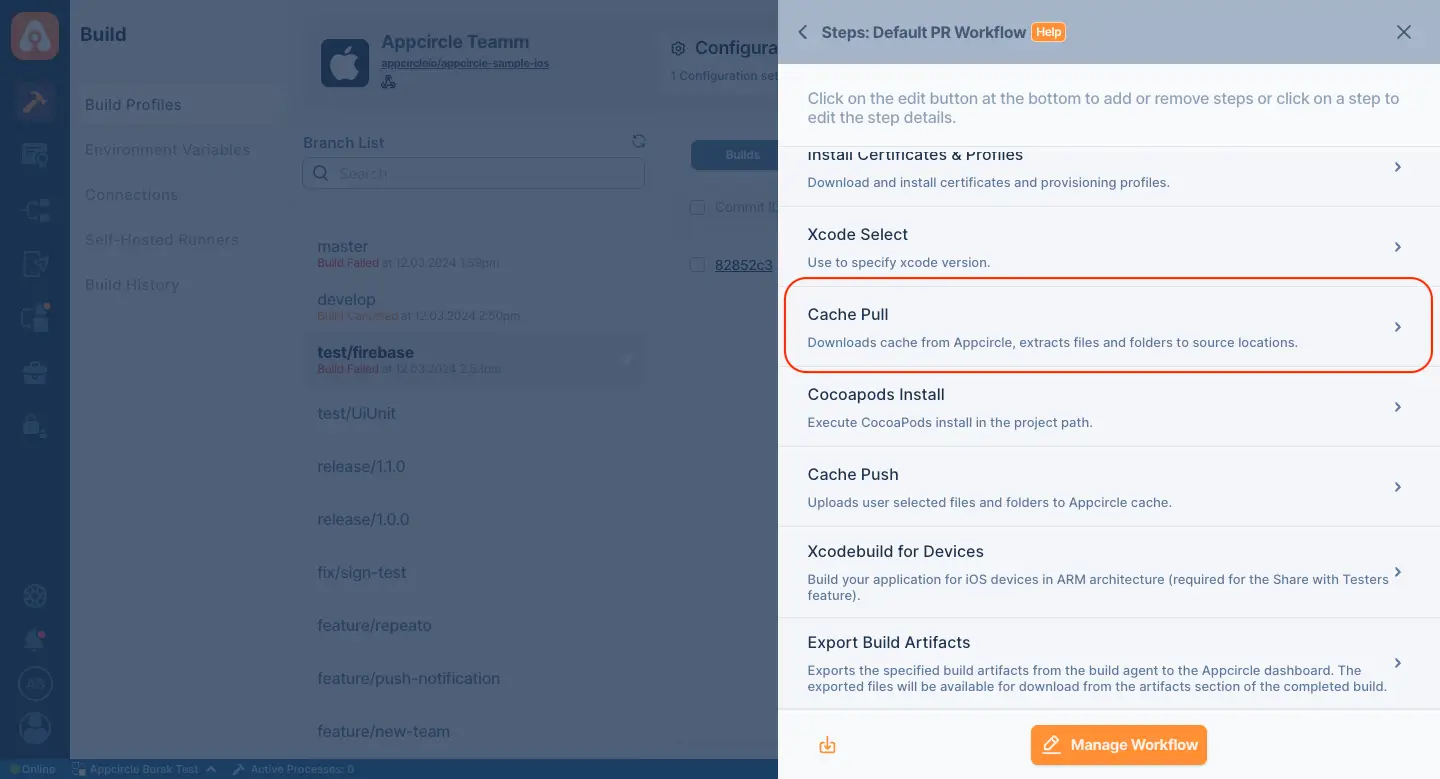
Task: Open the workflow distribution nodes sidebar icon
Action: (35, 210)
